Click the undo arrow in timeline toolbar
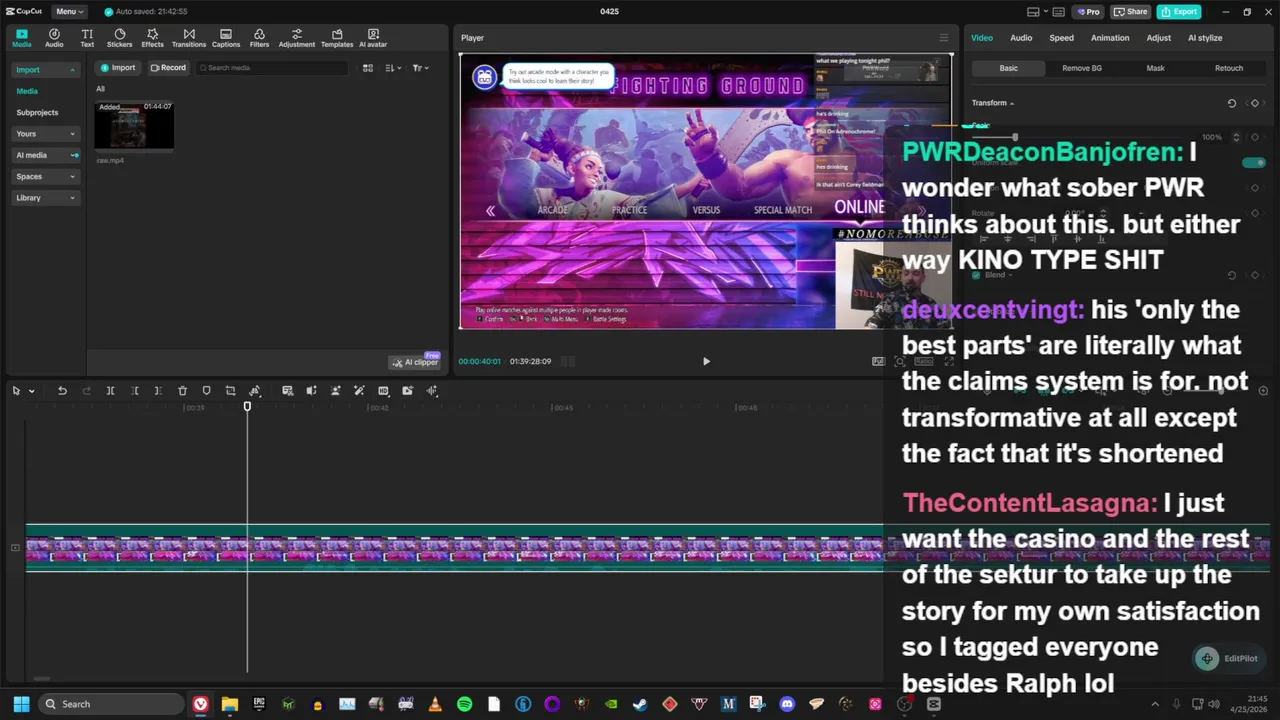Viewport: 1280px width, 720px height. (x=62, y=391)
